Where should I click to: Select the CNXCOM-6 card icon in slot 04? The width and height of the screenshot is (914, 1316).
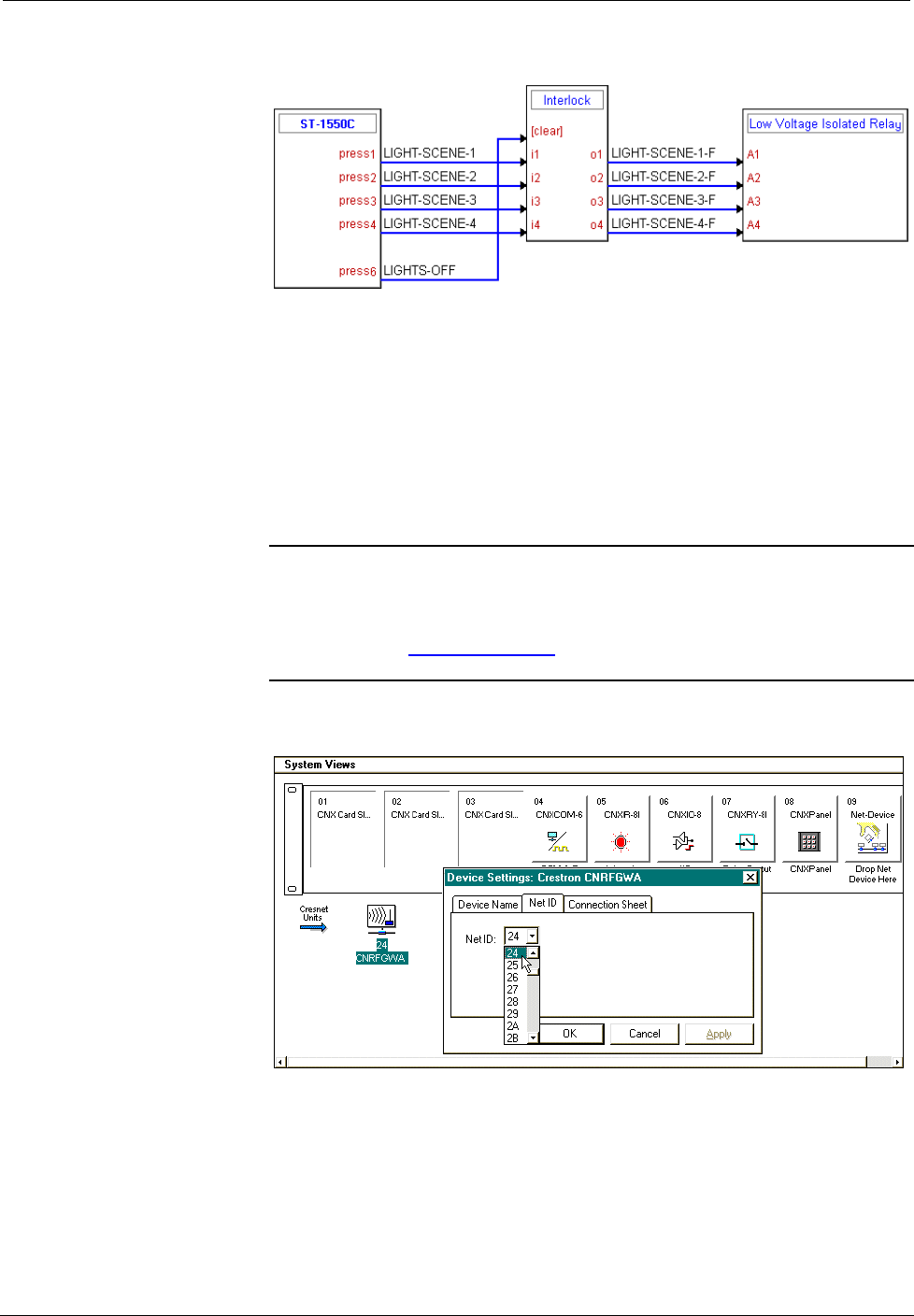coord(558,842)
